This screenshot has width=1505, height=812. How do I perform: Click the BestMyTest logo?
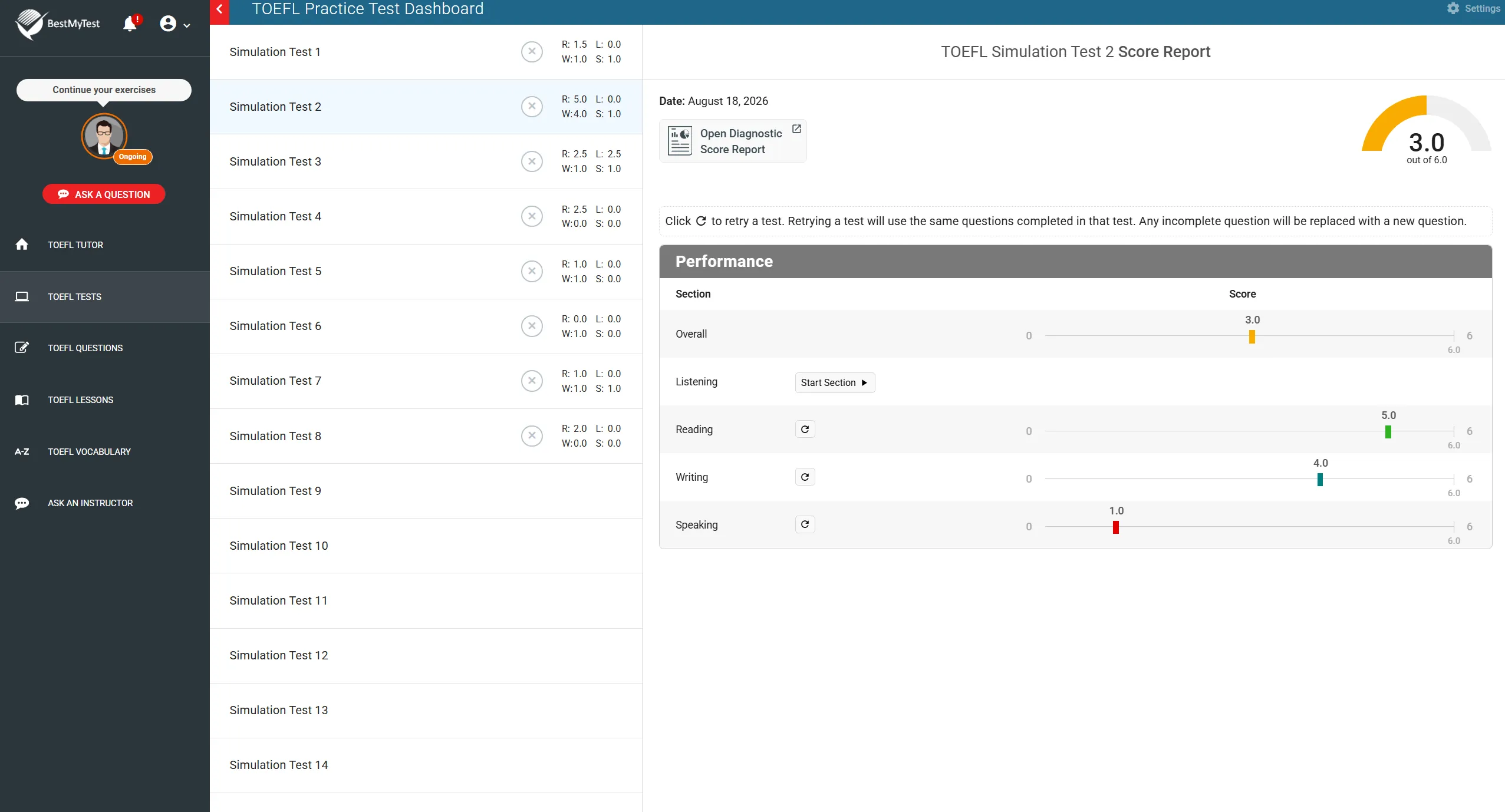pyautogui.click(x=58, y=24)
